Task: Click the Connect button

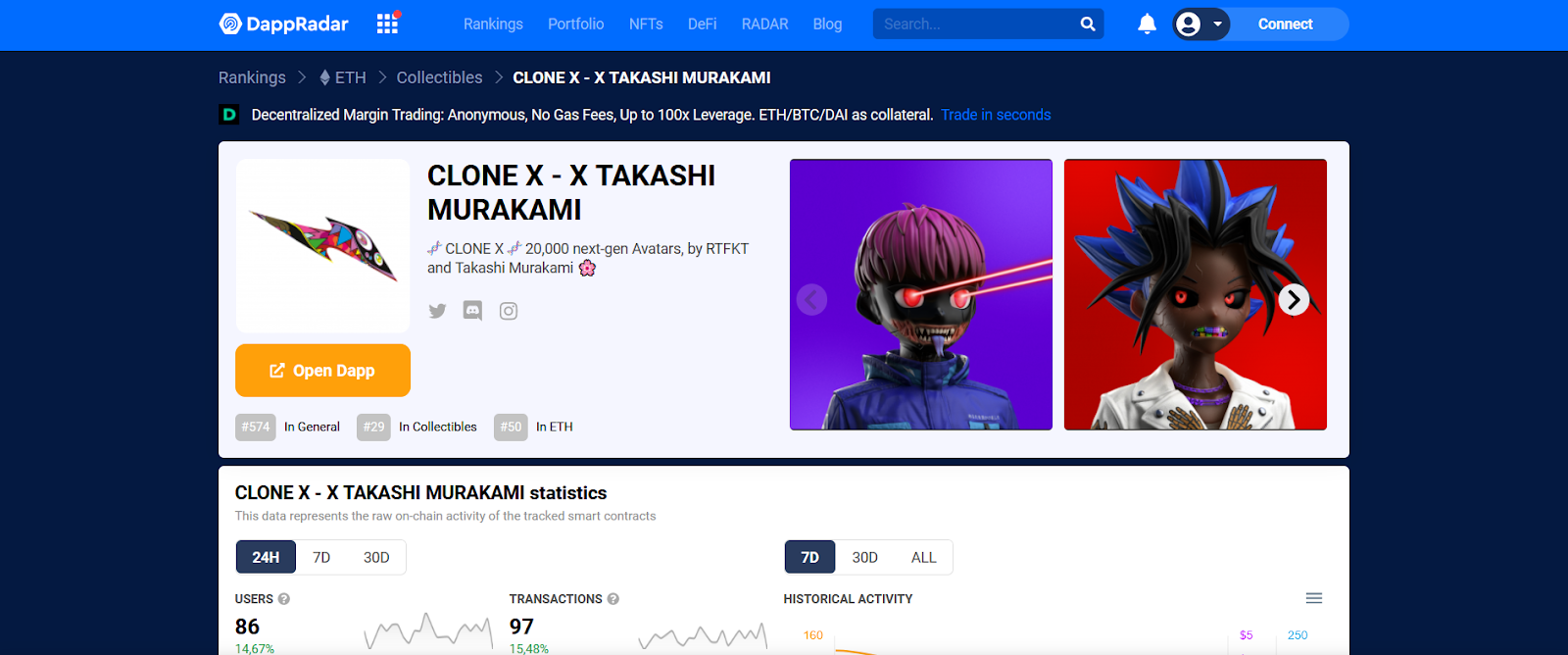Action: (x=1285, y=24)
